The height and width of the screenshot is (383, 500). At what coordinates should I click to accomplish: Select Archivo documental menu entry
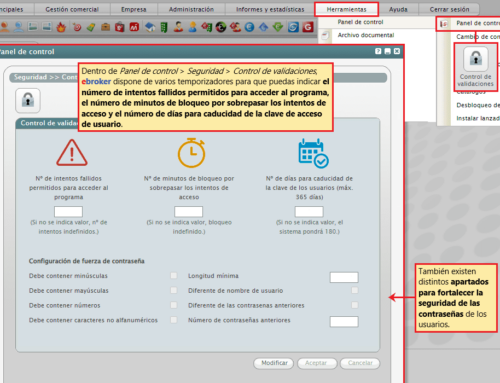(x=366, y=35)
